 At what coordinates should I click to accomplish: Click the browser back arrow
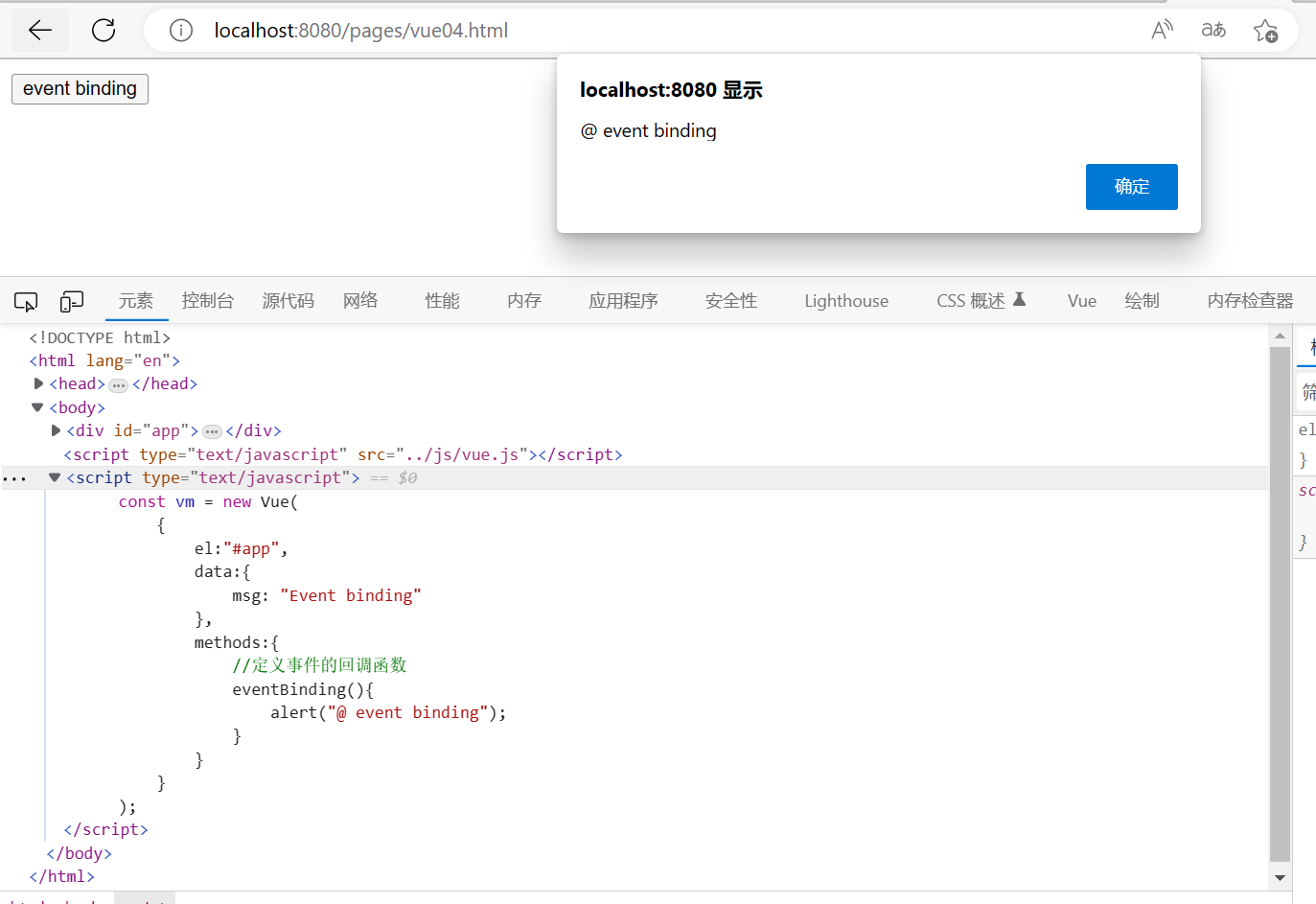click(x=40, y=31)
